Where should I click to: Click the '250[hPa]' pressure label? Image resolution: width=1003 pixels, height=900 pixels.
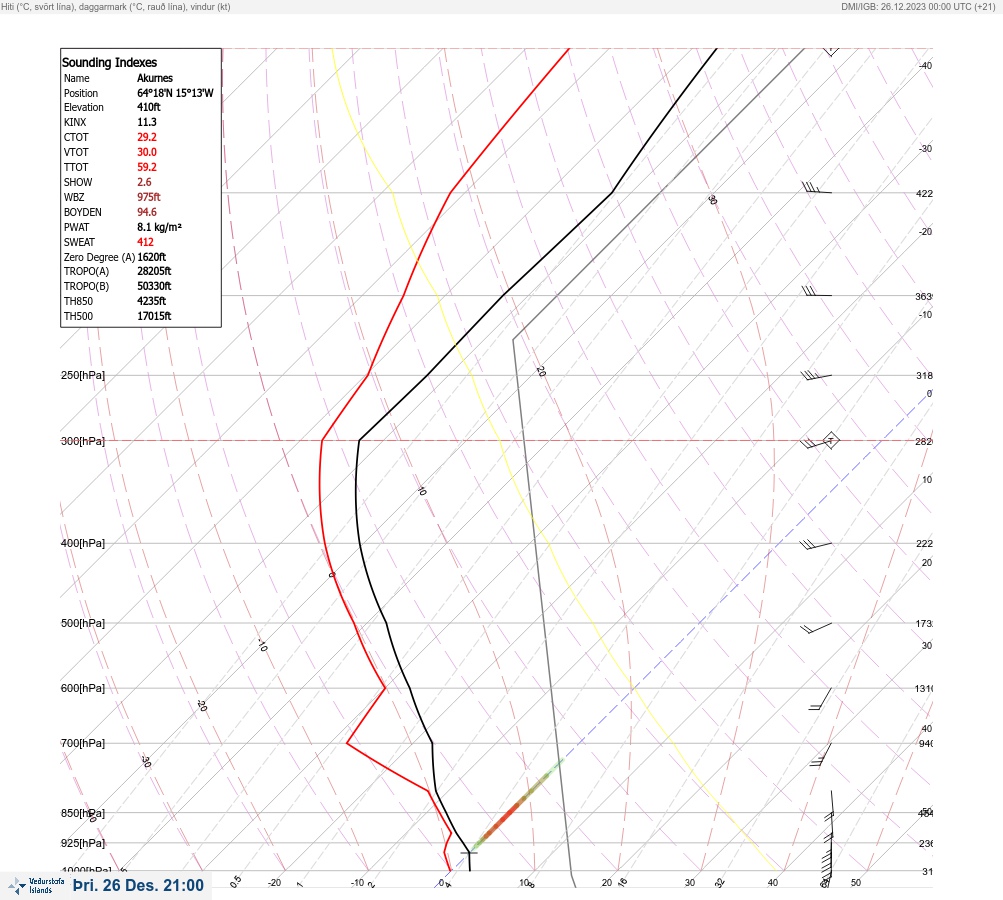click(x=83, y=375)
